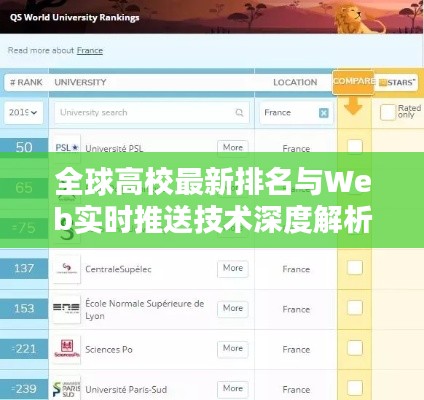Click the rank 153 cell
This screenshot has height=400, width=424.
[24, 309]
